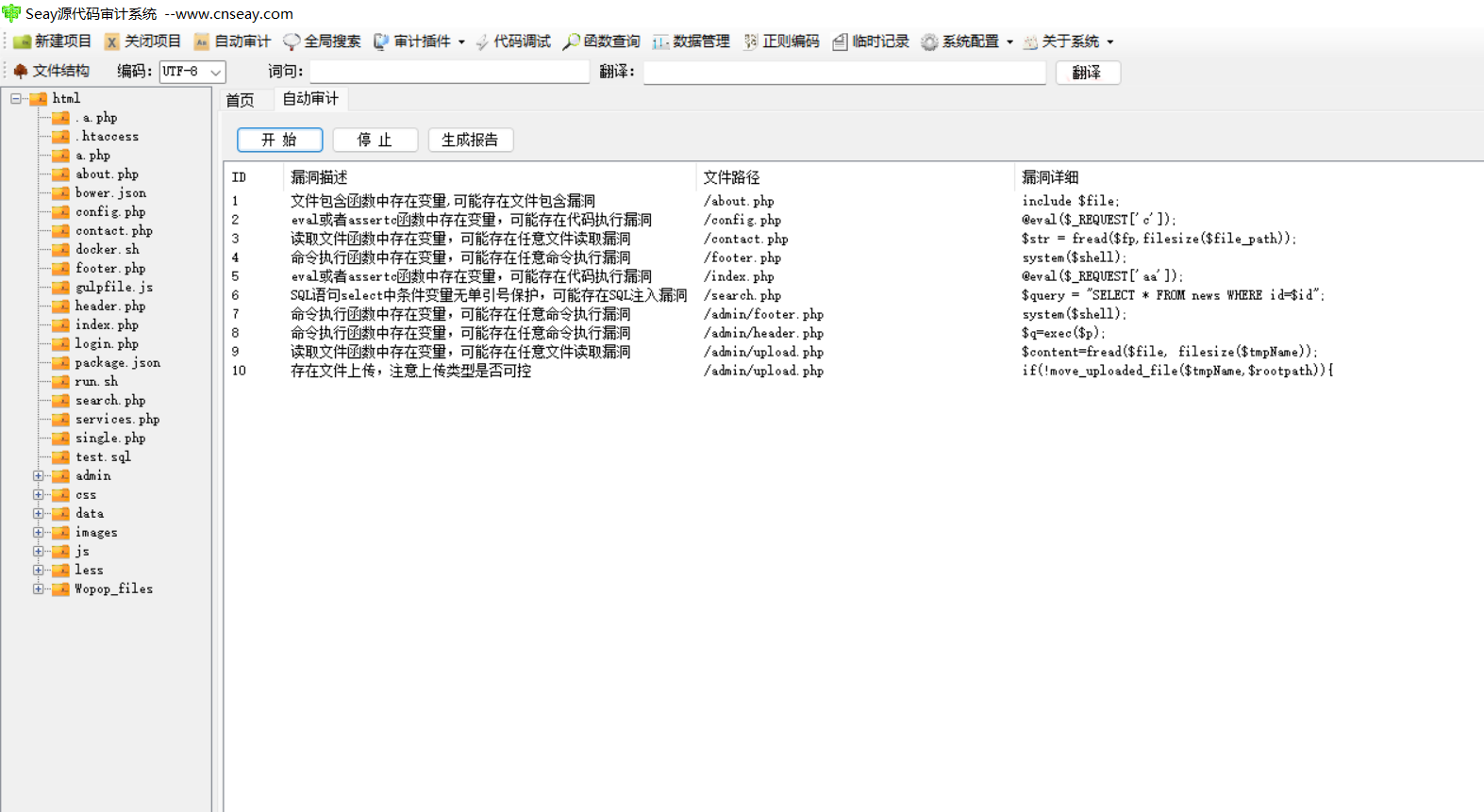Select test.sql in file tree
This screenshot has width=1484, height=812.
[x=103, y=456]
